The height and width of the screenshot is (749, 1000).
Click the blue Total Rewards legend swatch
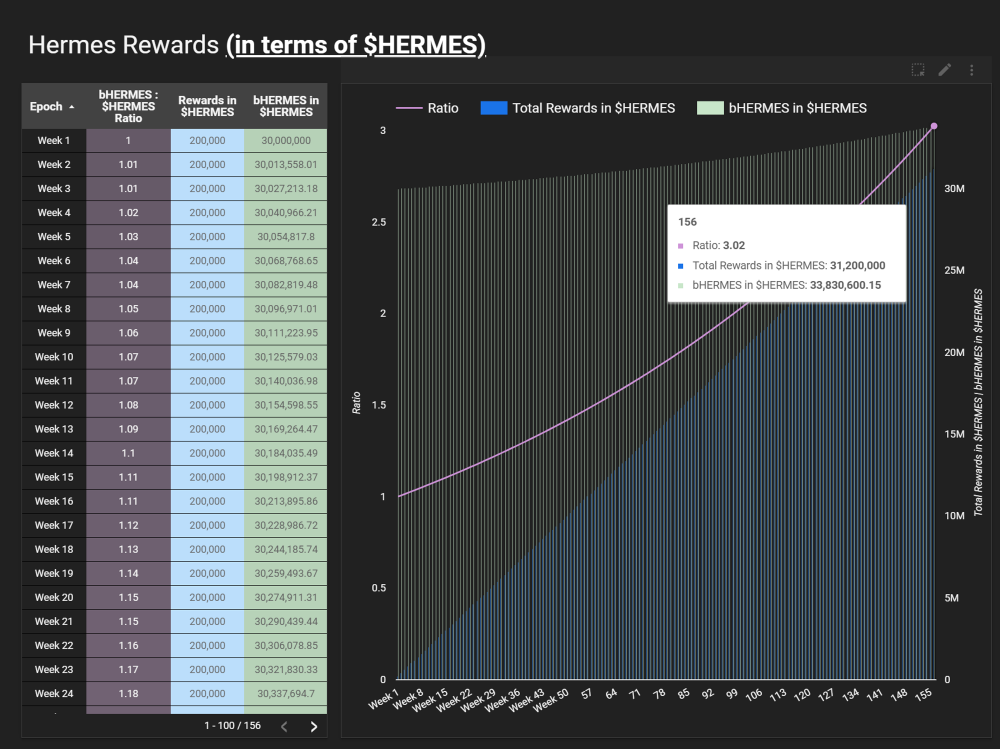tap(494, 108)
